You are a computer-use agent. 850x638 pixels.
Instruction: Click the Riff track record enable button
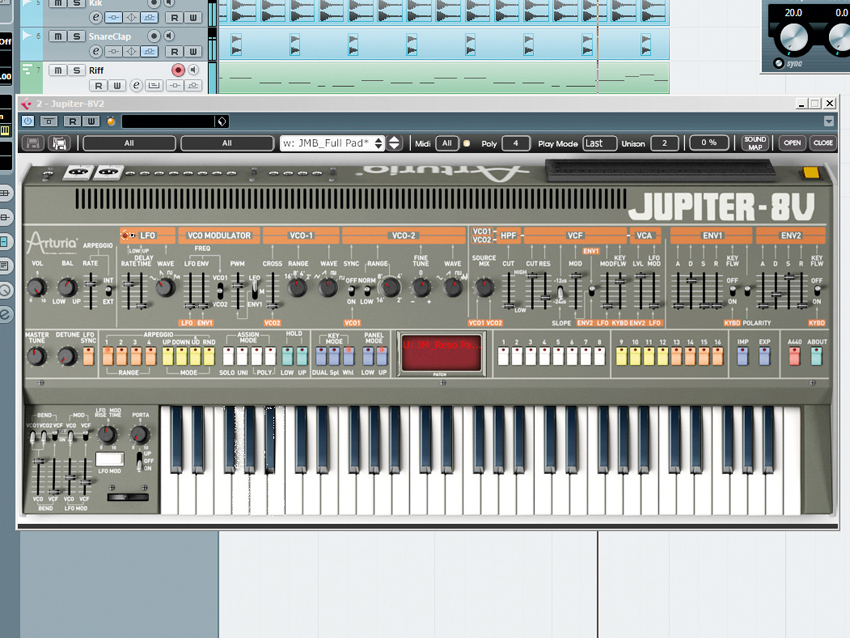point(177,70)
